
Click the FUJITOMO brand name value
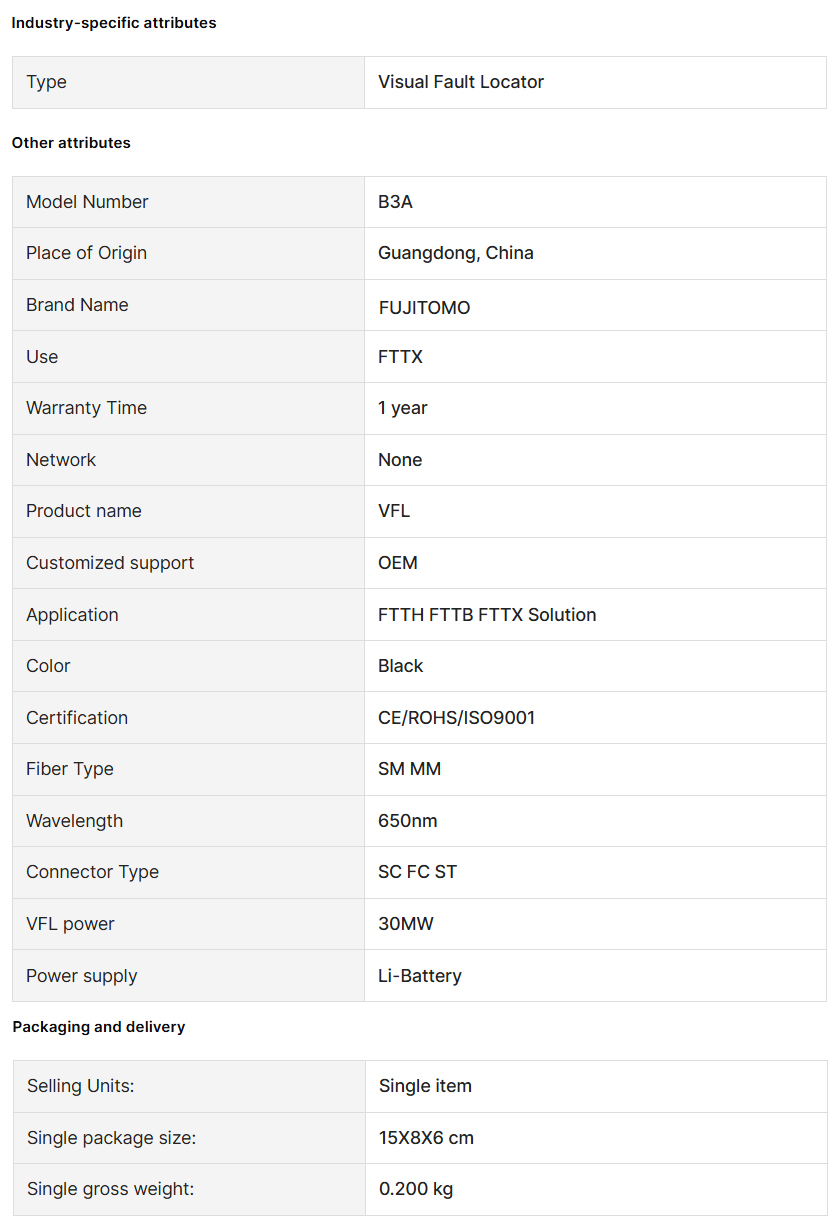[424, 308]
